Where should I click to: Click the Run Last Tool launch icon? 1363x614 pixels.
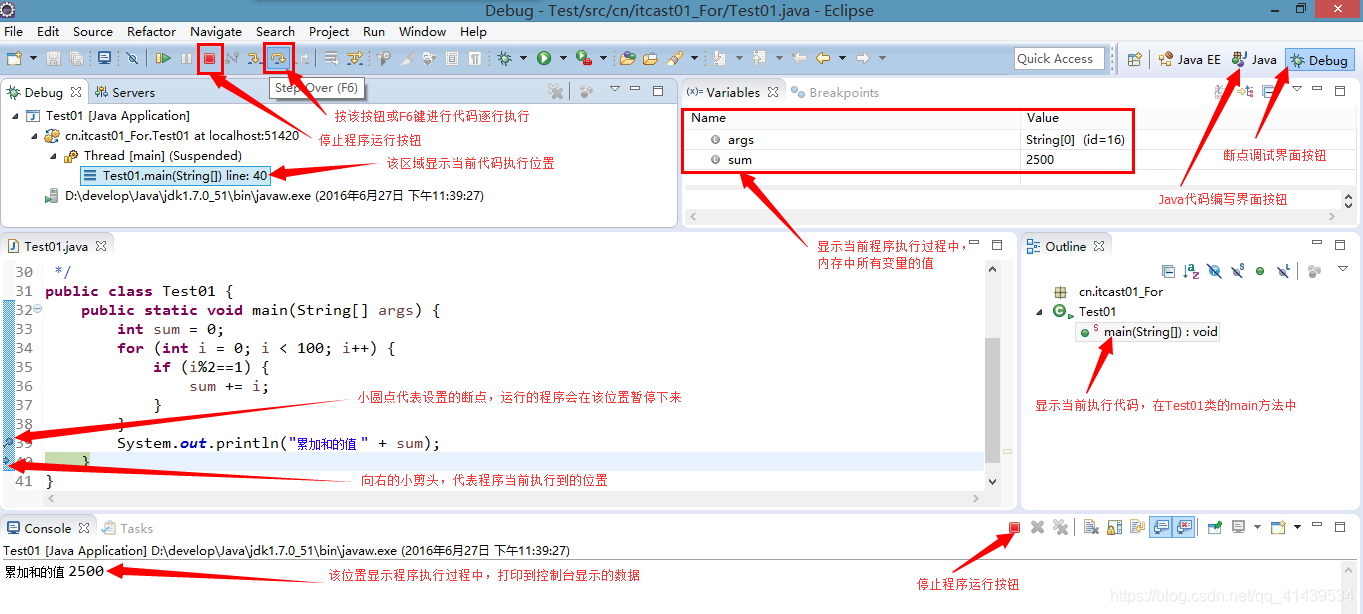[x=584, y=58]
